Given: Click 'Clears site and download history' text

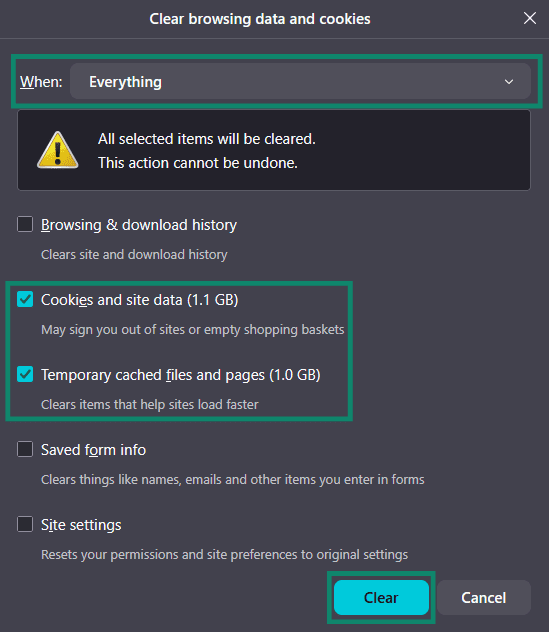Looking at the screenshot, I should coord(134,255).
